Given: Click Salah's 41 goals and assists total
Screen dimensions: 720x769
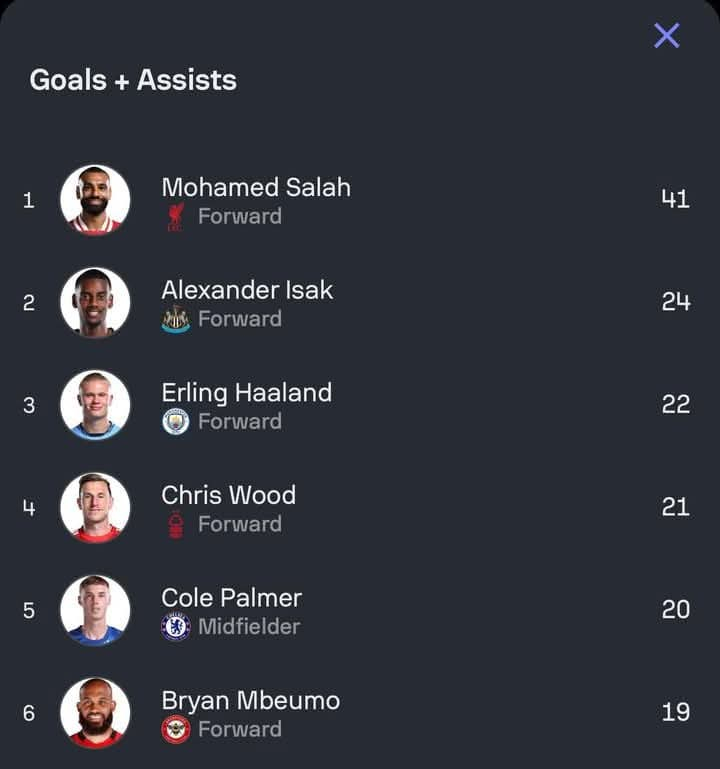Looking at the screenshot, I should [x=675, y=199].
